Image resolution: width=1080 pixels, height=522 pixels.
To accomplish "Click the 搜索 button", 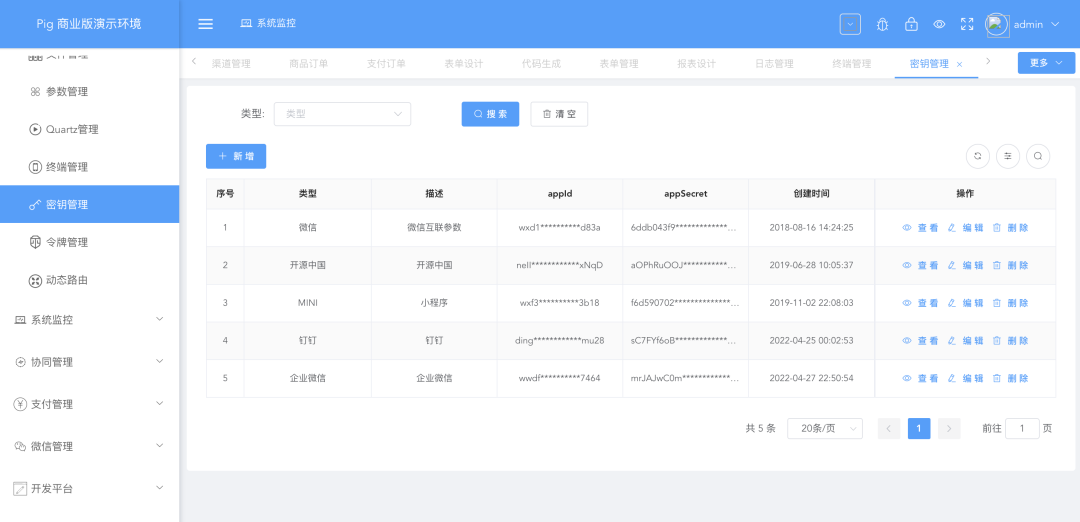I will (490, 114).
